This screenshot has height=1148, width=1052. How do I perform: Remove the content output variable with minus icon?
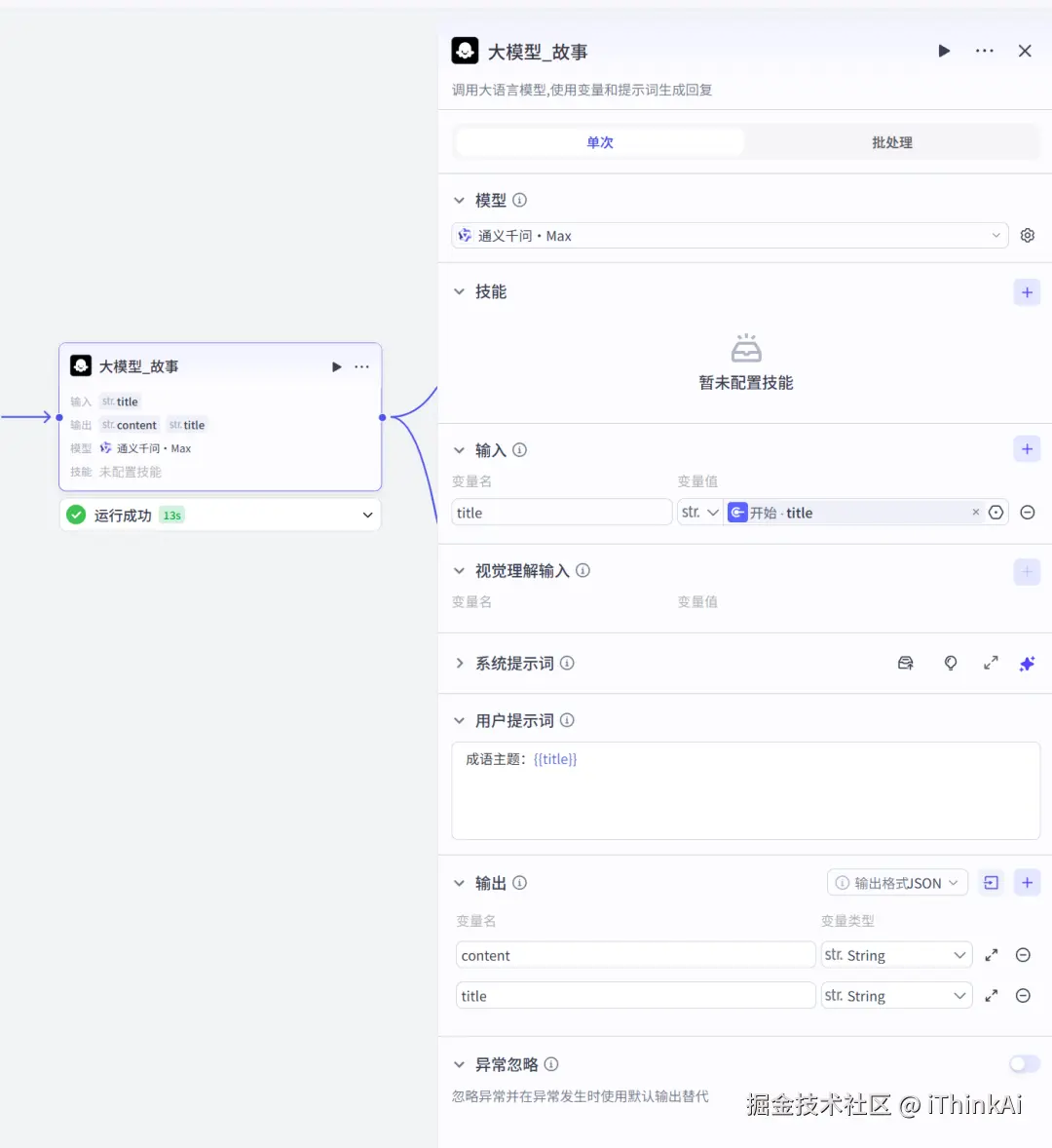click(x=1023, y=955)
